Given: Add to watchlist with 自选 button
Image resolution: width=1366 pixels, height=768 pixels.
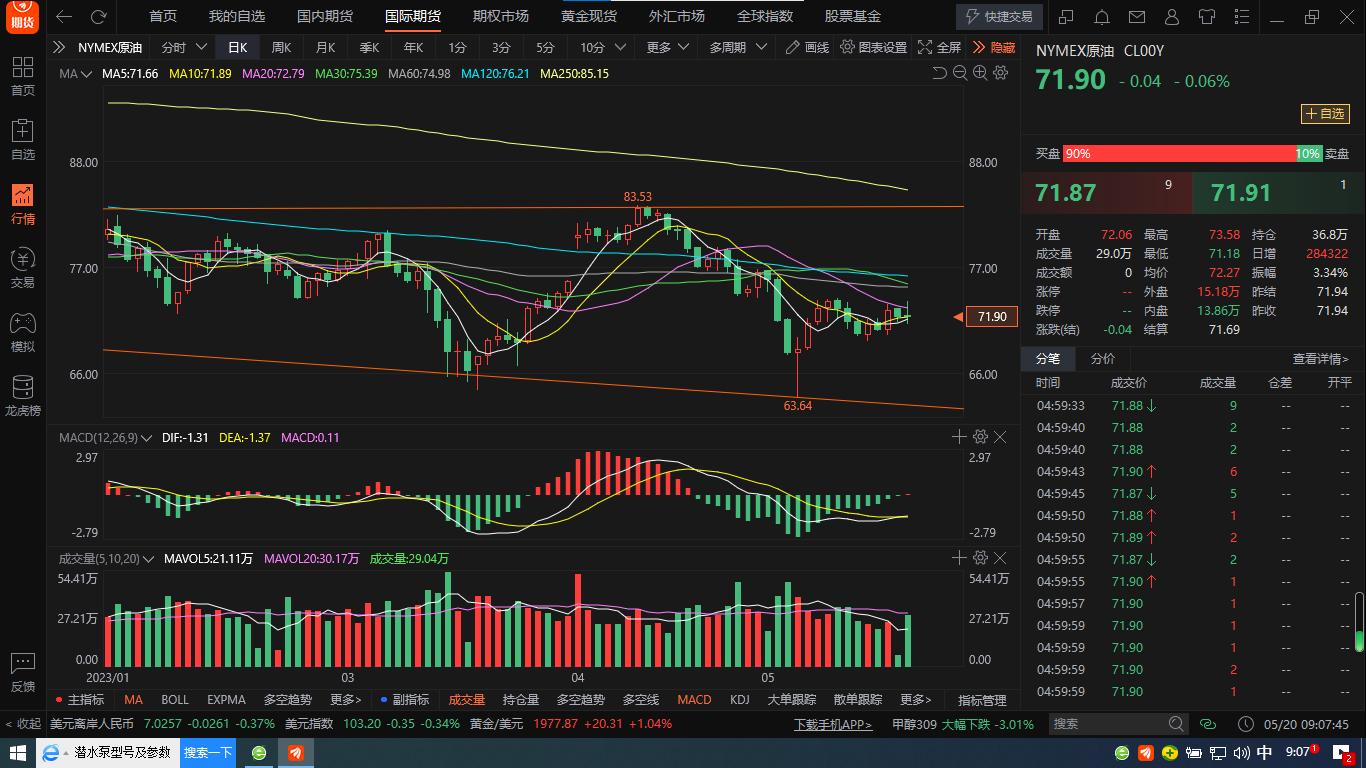Looking at the screenshot, I should tap(1324, 114).
